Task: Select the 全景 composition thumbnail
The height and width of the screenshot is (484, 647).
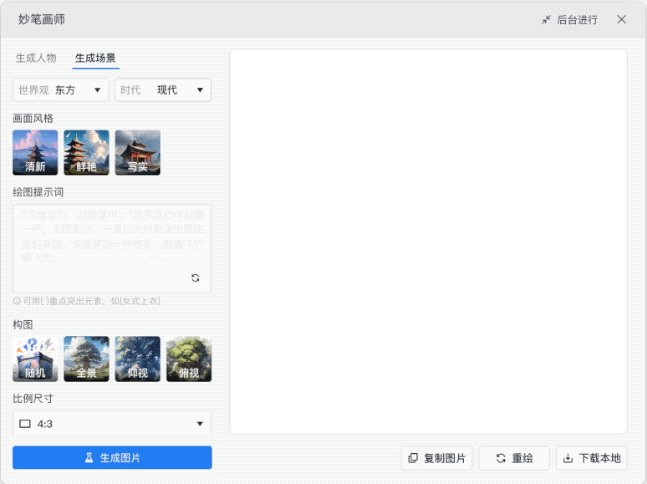Action: (86, 359)
